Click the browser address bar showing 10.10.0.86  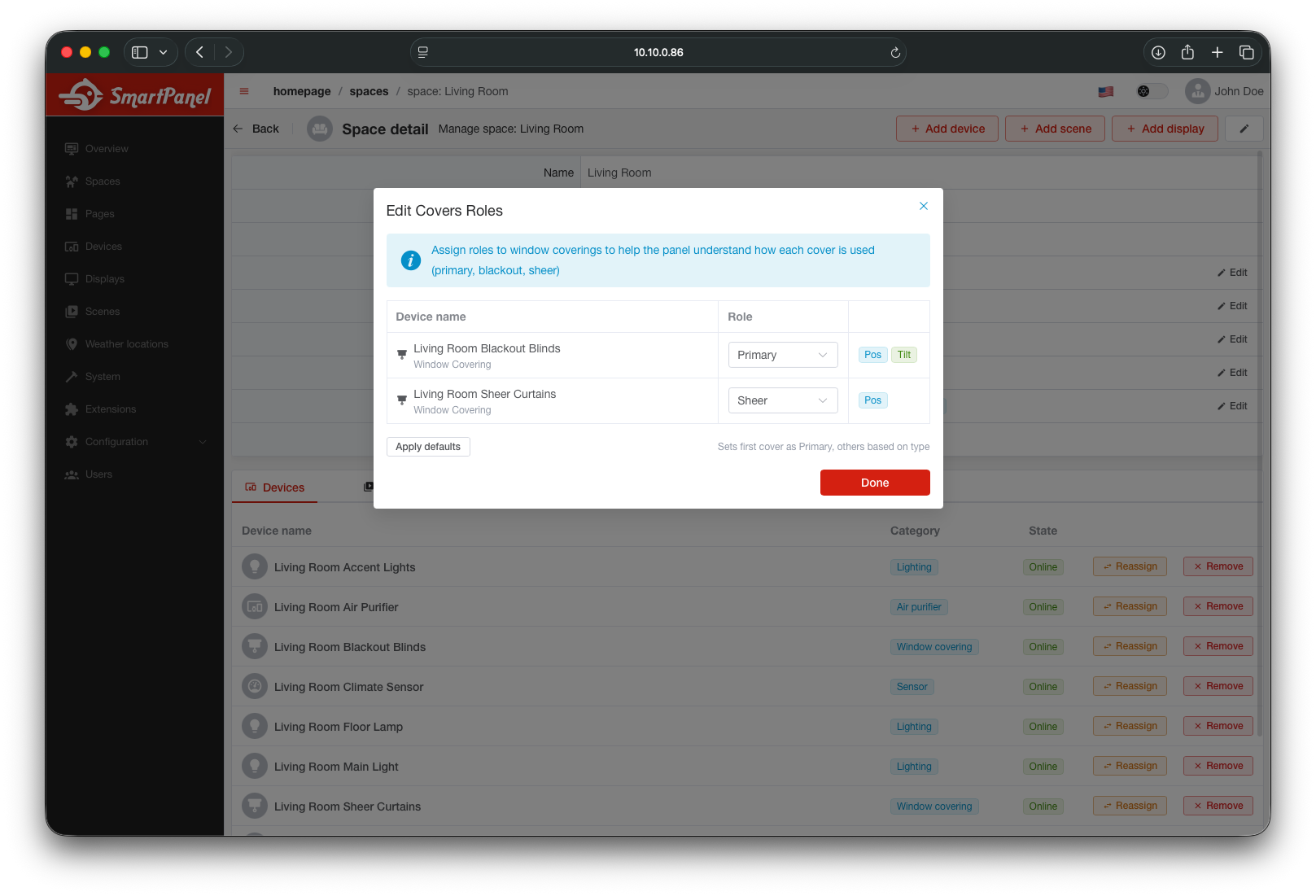point(658,51)
